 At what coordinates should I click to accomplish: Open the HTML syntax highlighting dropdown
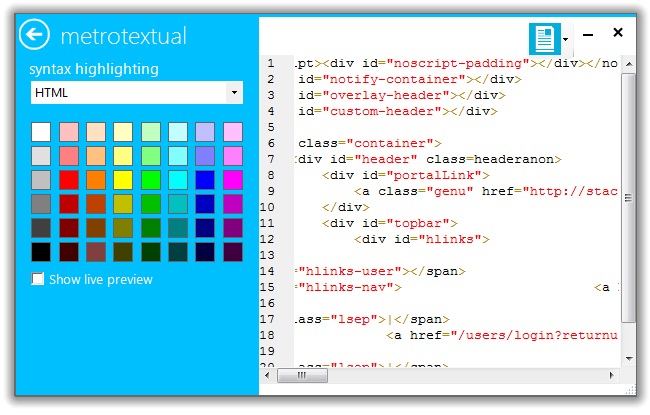pos(136,93)
